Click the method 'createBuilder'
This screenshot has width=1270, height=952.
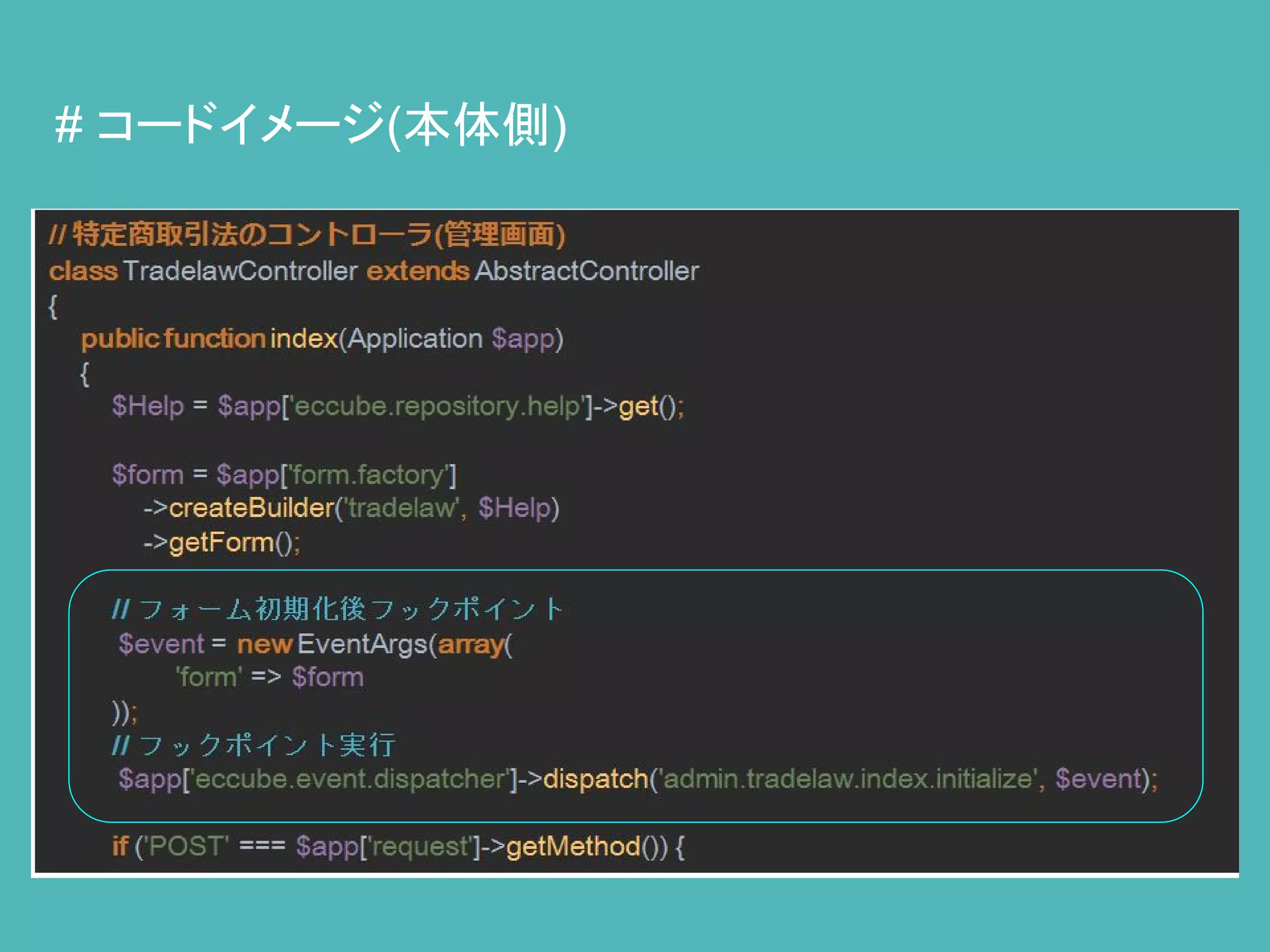pyautogui.click(x=252, y=508)
